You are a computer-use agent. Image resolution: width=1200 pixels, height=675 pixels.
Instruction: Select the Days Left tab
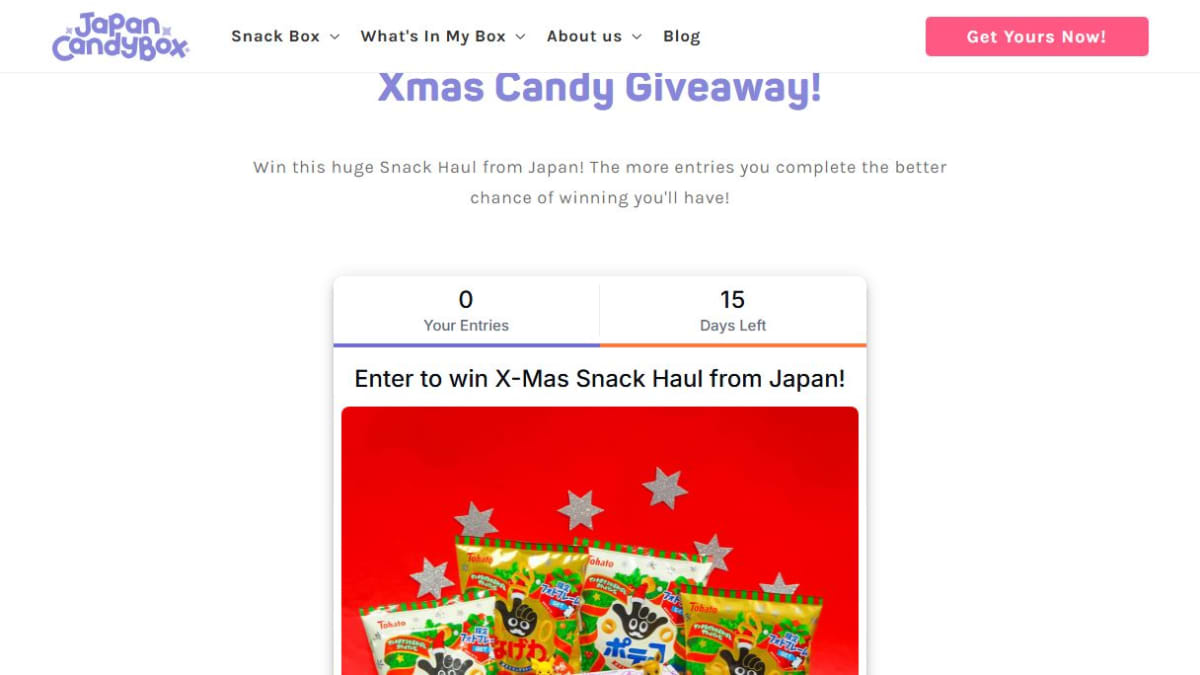pos(733,311)
